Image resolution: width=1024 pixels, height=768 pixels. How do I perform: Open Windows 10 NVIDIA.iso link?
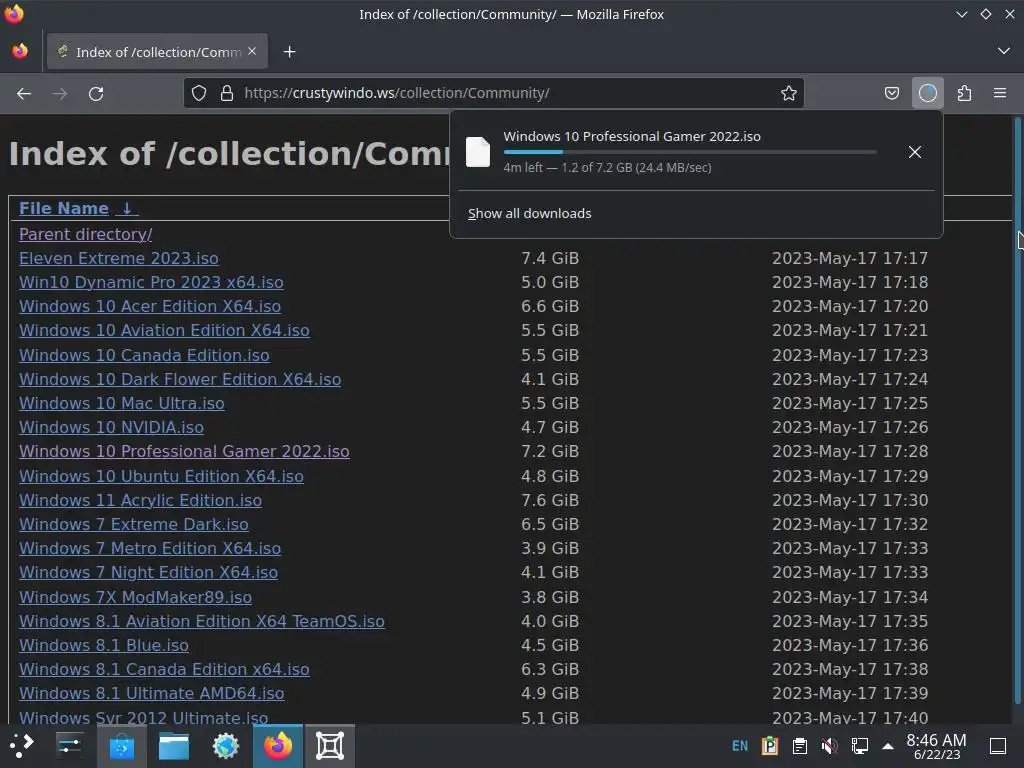[x=111, y=427]
